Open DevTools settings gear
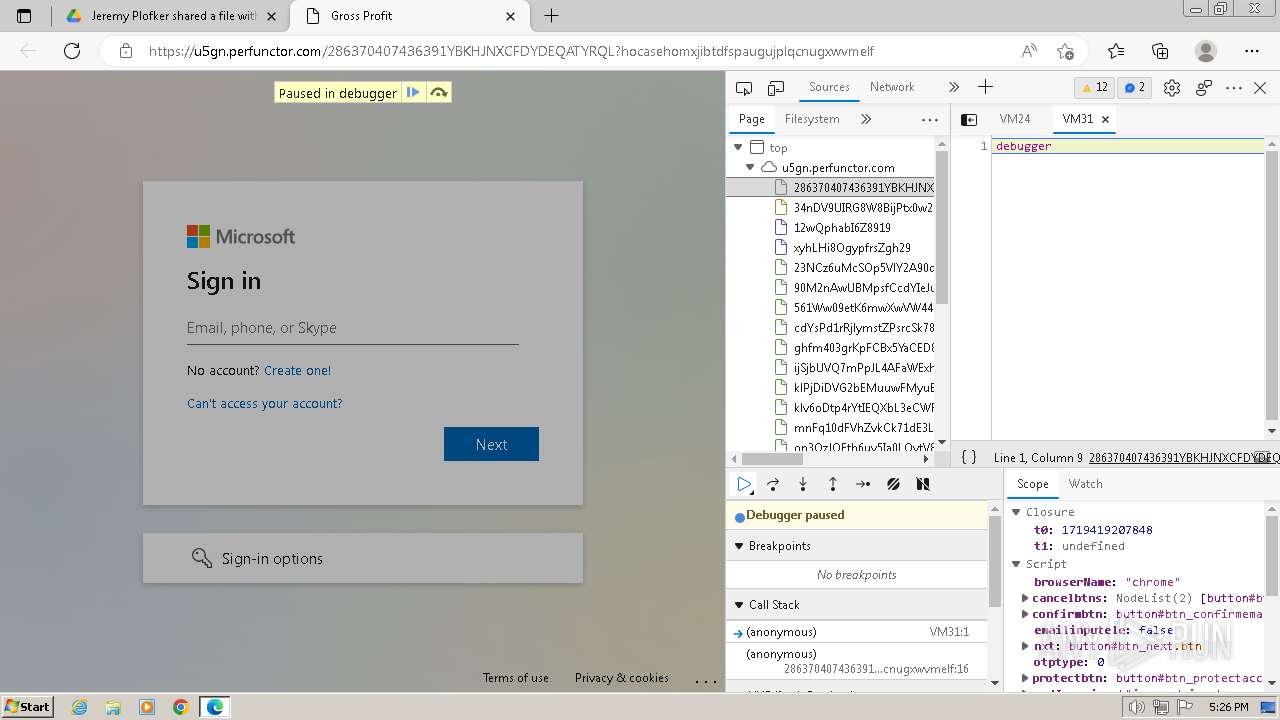The height and width of the screenshot is (720, 1280). [1172, 88]
